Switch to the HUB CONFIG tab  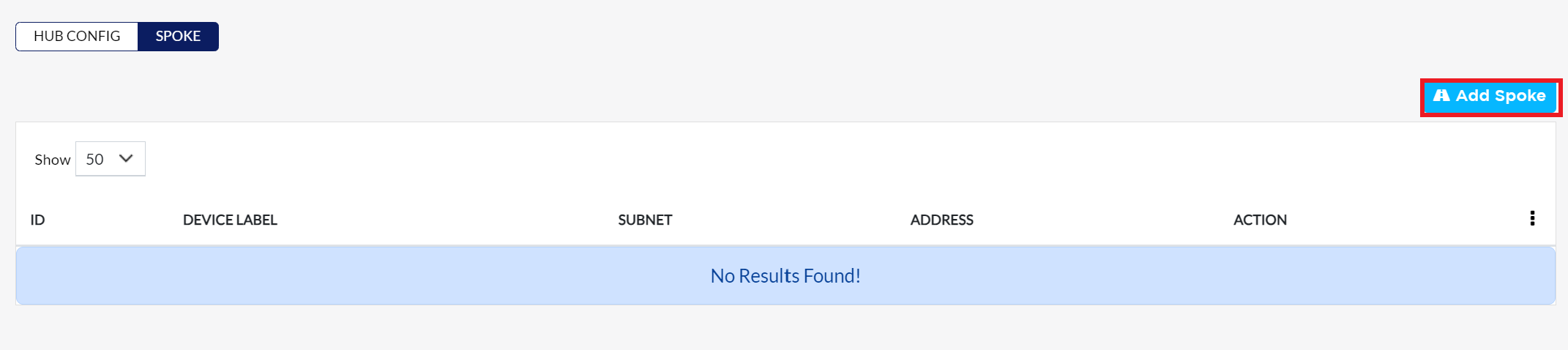(77, 36)
